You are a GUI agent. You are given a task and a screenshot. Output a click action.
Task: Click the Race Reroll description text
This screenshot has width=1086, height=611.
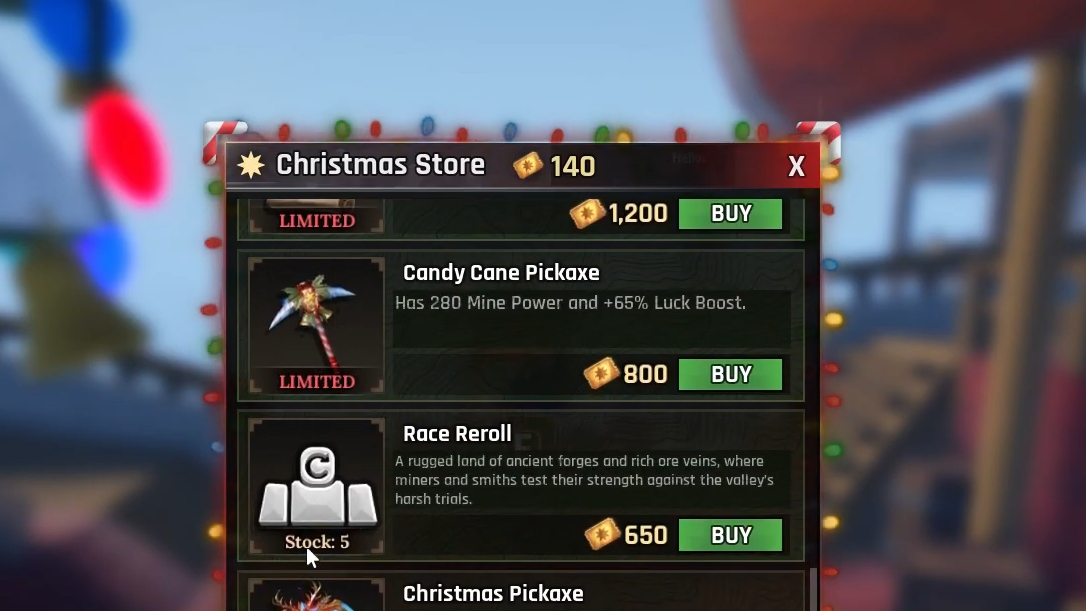coord(584,480)
